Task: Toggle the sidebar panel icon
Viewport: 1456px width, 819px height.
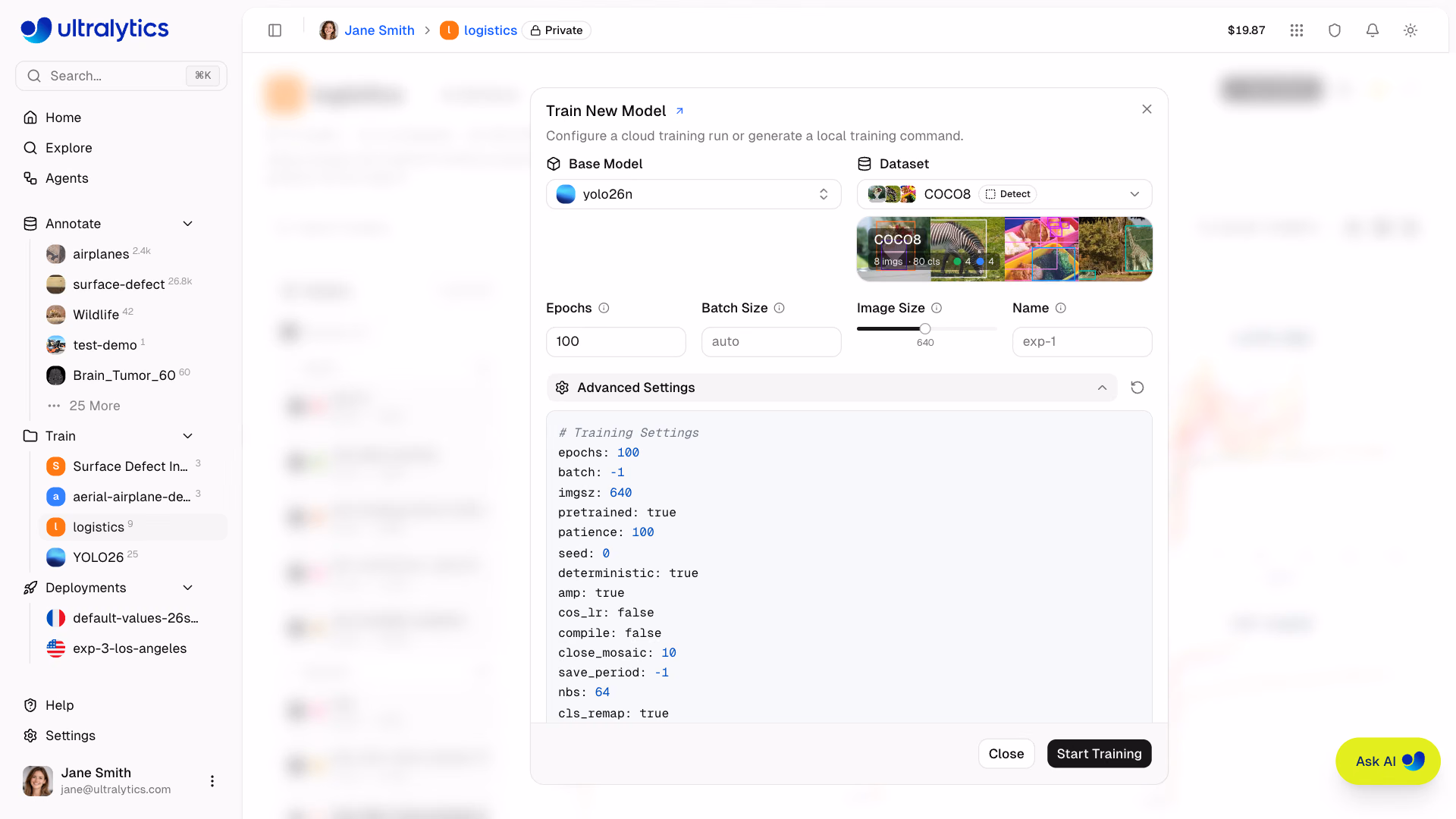Action: pyautogui.click(x=275, y=30)
